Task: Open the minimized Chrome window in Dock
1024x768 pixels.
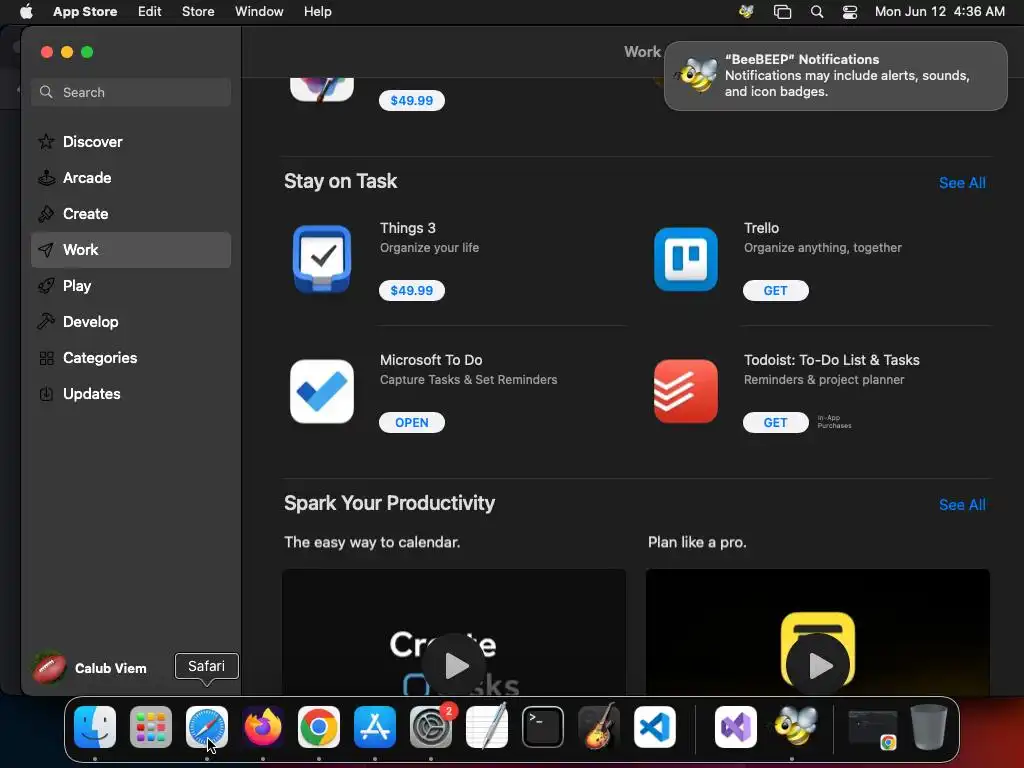Action: [x=872, y=728]
